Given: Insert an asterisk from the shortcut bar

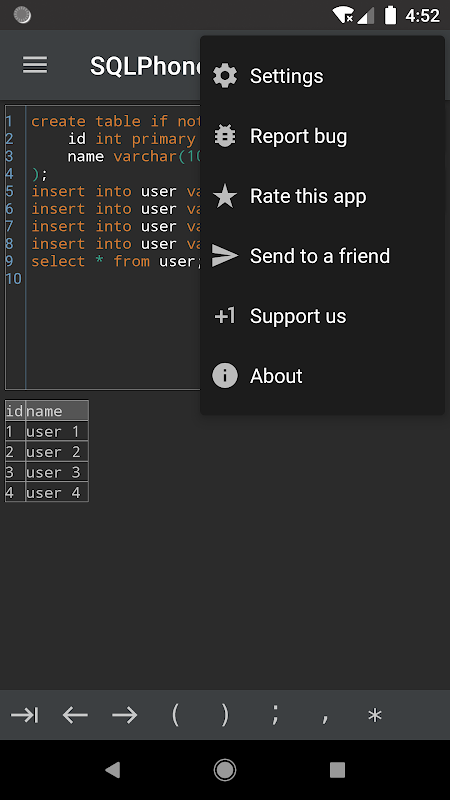Looking at the screenshot, I should [x=375, y=715].
